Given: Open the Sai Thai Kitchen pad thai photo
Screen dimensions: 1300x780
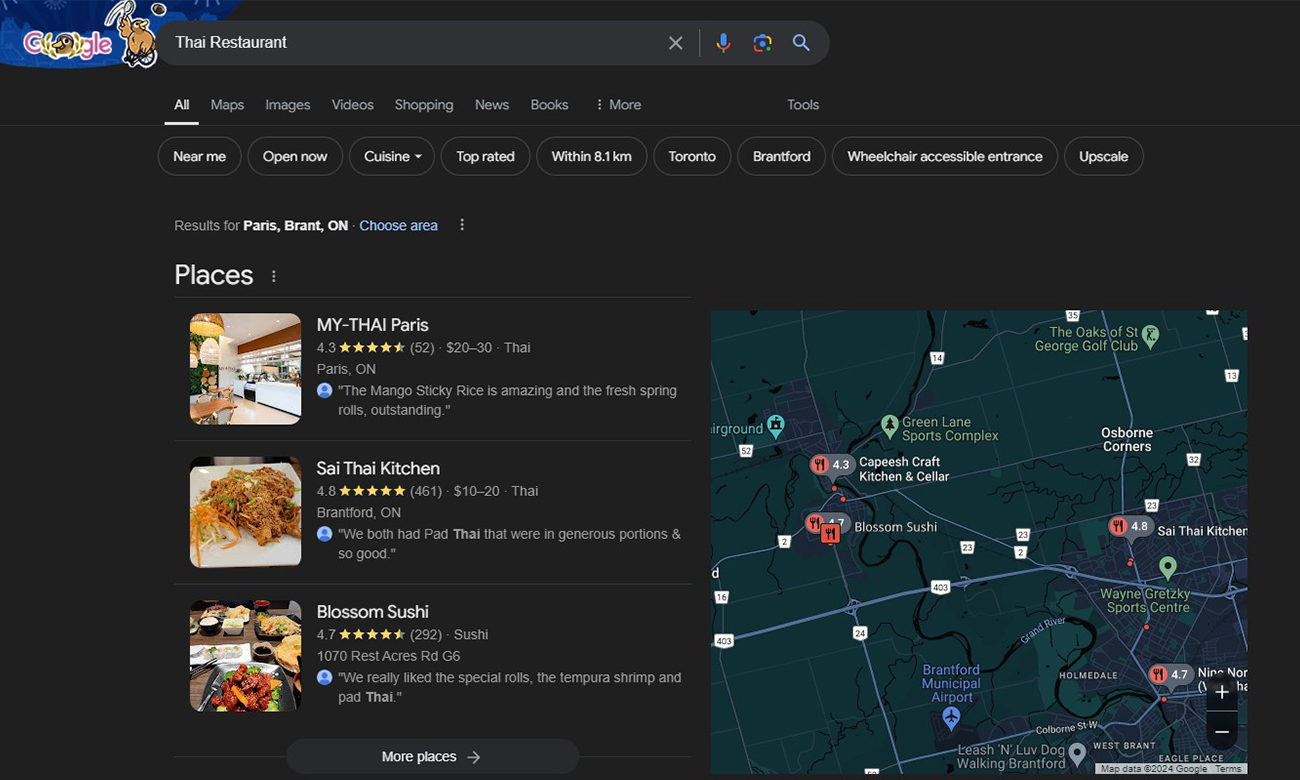Looking at the screenshot, I should 245,512.
